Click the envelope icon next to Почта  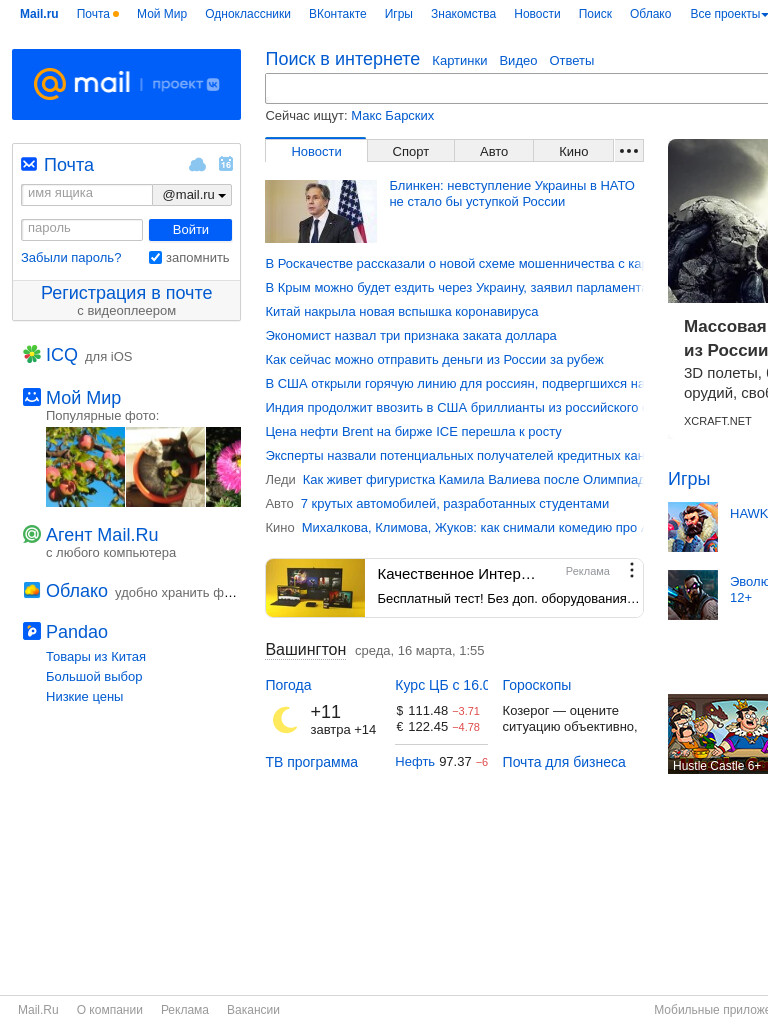[29, 164]
